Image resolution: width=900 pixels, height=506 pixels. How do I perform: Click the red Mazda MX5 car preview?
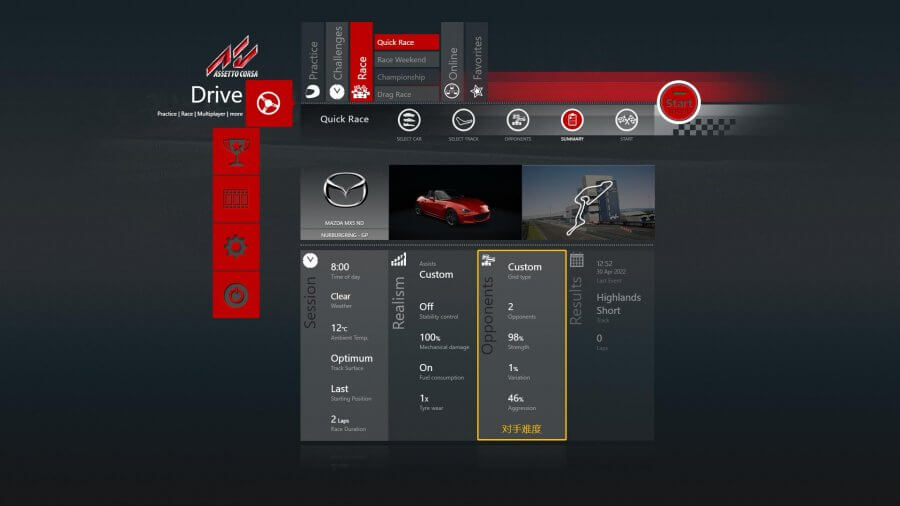pos(455,203)
